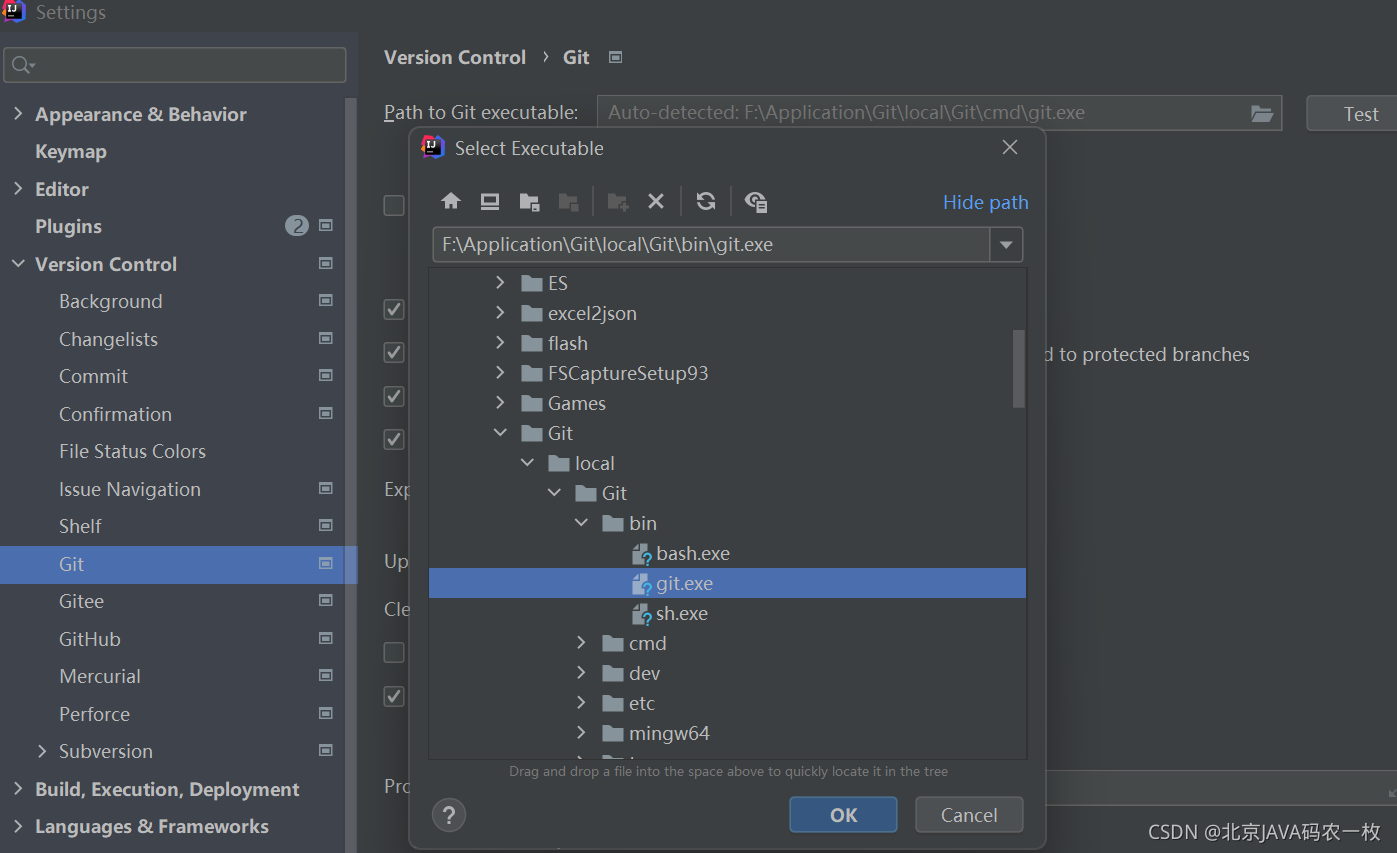Click the Path to Git executable field

point(940,113)
